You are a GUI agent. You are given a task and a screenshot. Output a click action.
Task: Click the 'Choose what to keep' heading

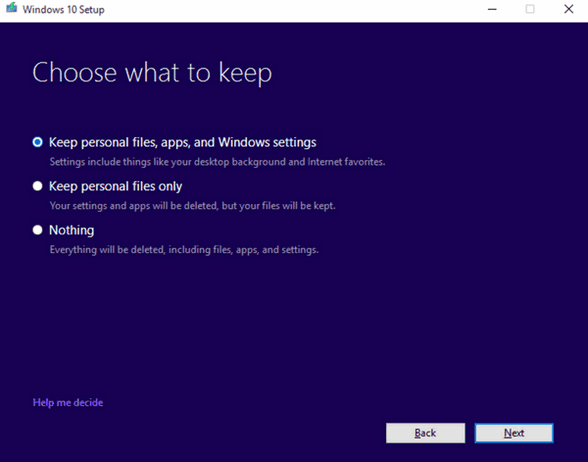click(152, 73)
